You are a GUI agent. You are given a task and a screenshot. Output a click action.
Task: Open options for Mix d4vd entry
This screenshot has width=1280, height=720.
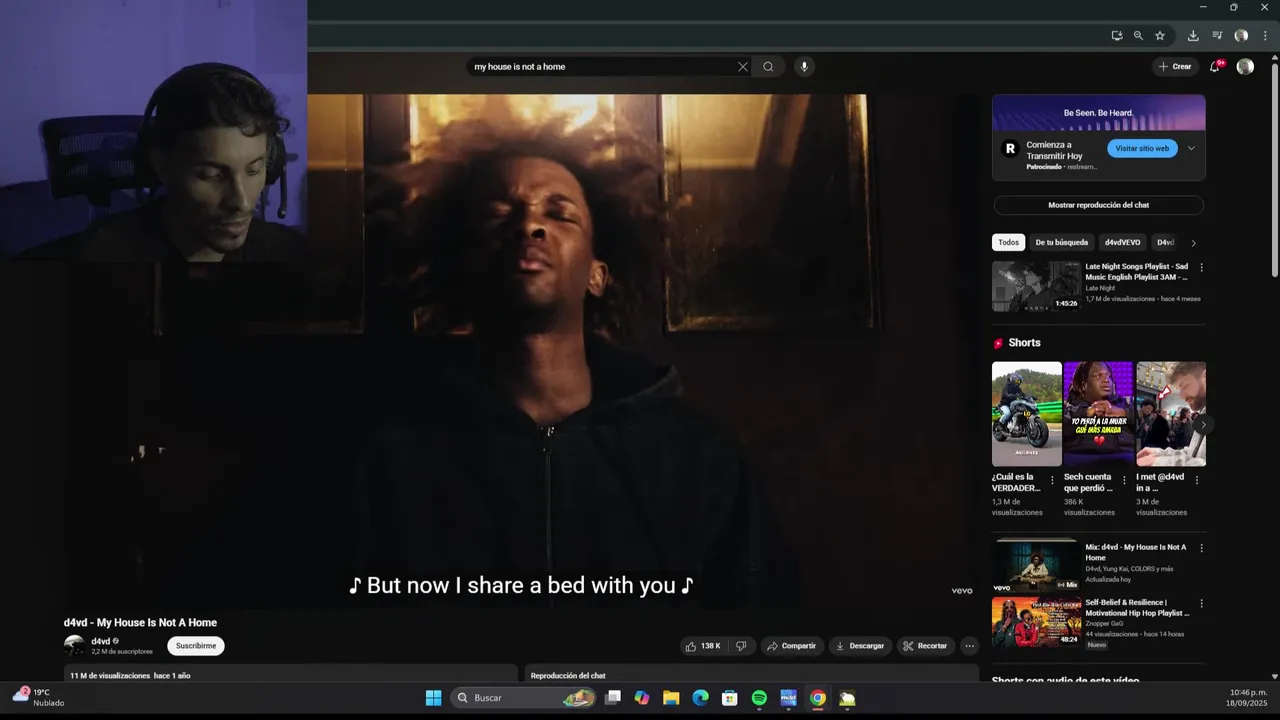click(x=1201, y=548)
